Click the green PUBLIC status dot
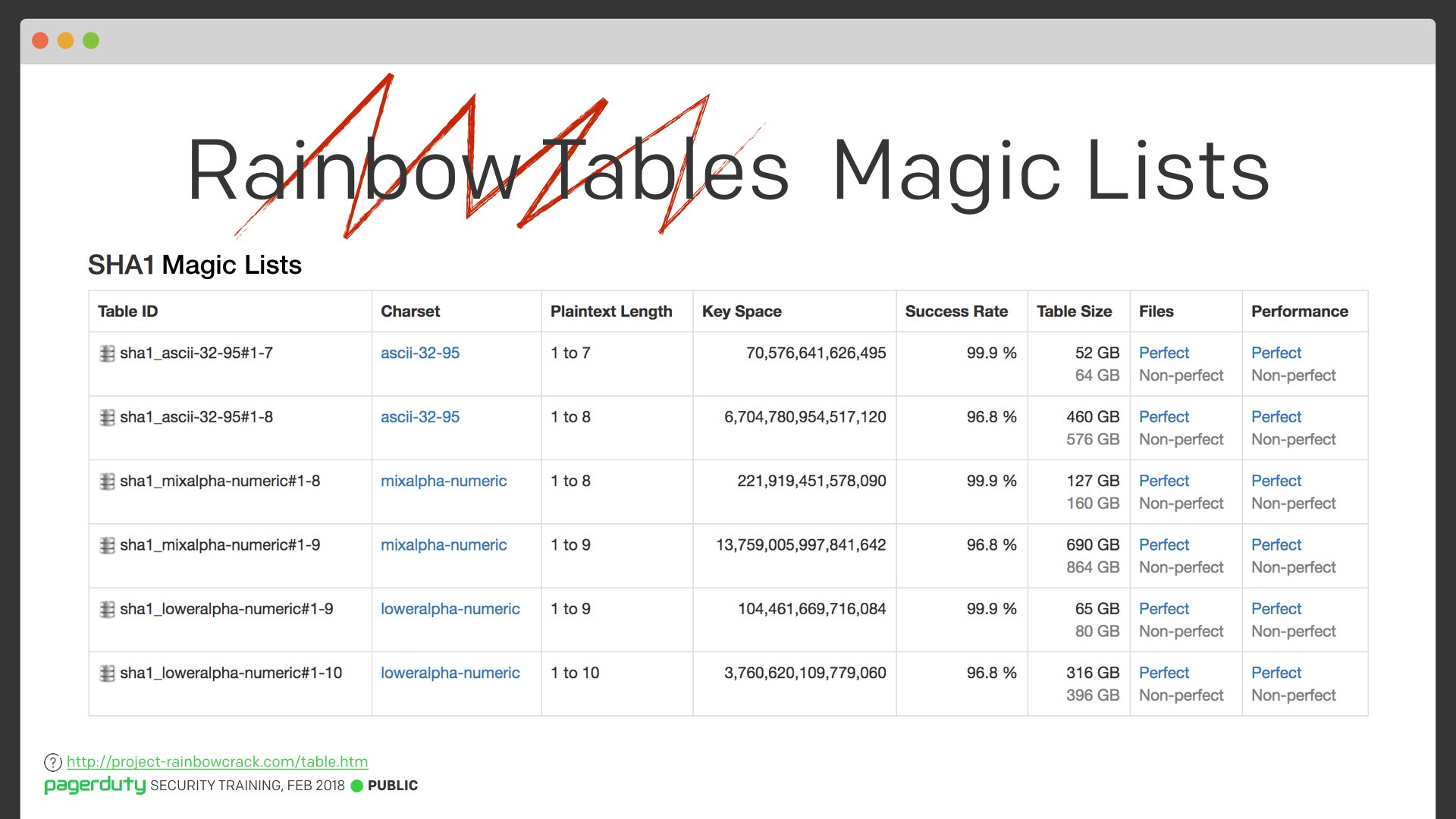 (357, 786)
